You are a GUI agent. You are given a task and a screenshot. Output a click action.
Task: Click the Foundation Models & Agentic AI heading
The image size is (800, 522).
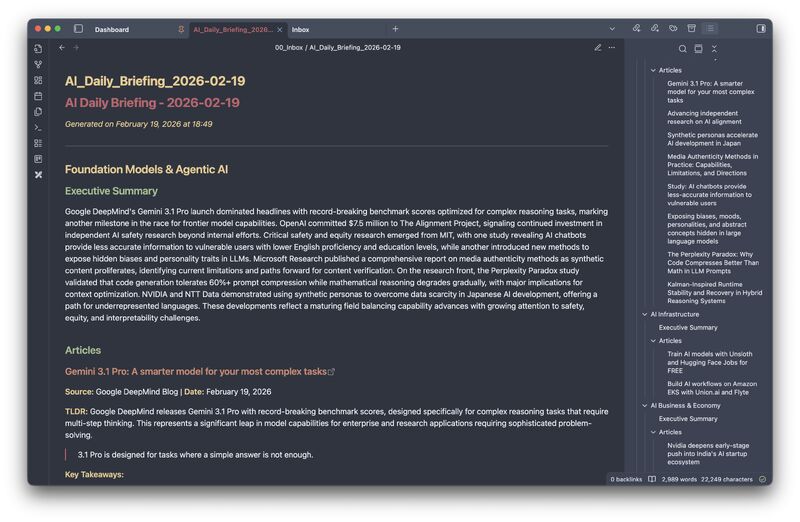(x=146, y=169)
